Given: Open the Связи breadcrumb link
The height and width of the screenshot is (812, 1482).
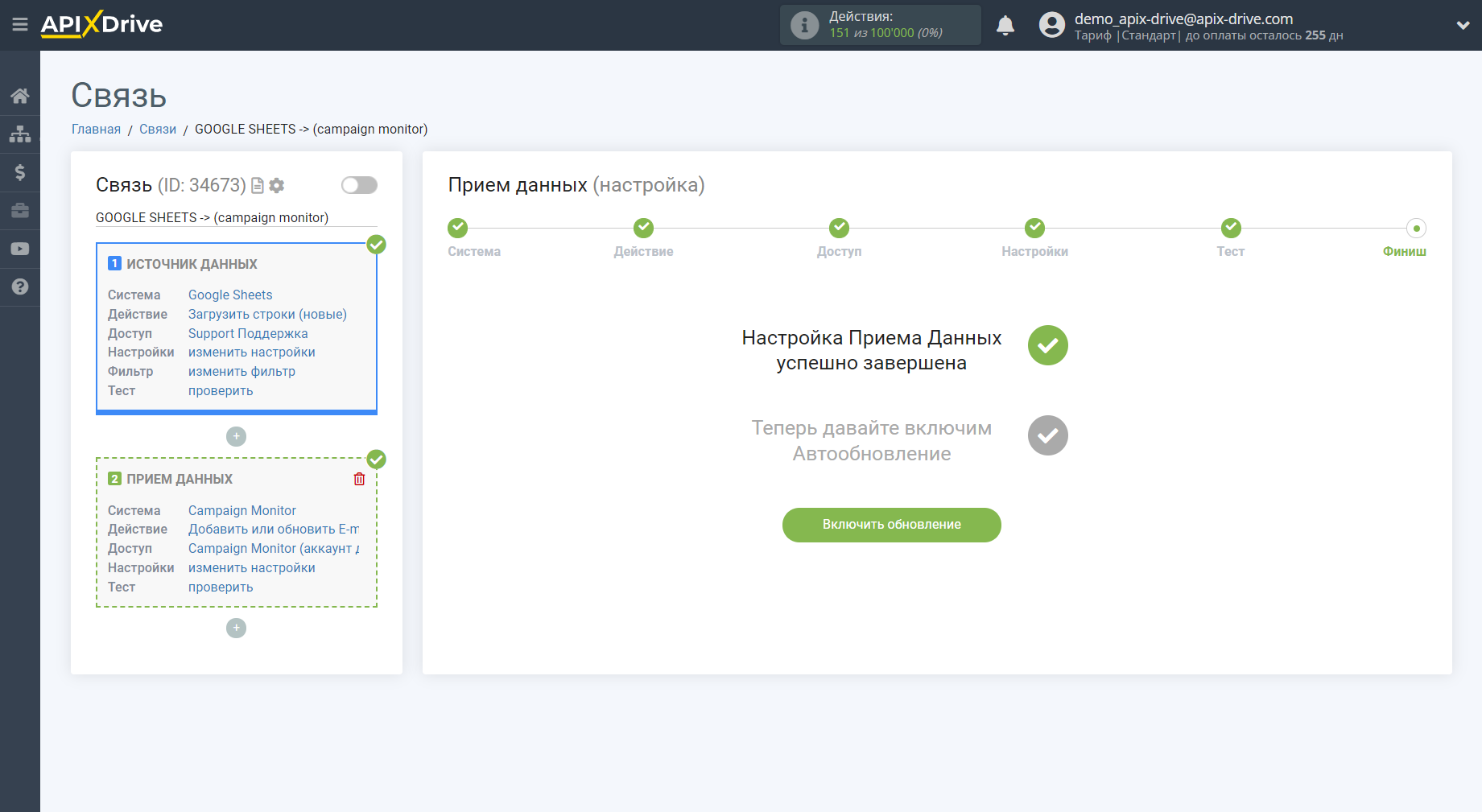Looking at the screenshot, I should (x=158, y=129).
